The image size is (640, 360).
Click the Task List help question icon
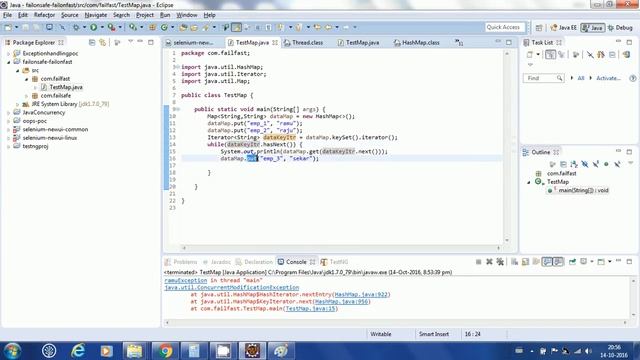(633, 78)
